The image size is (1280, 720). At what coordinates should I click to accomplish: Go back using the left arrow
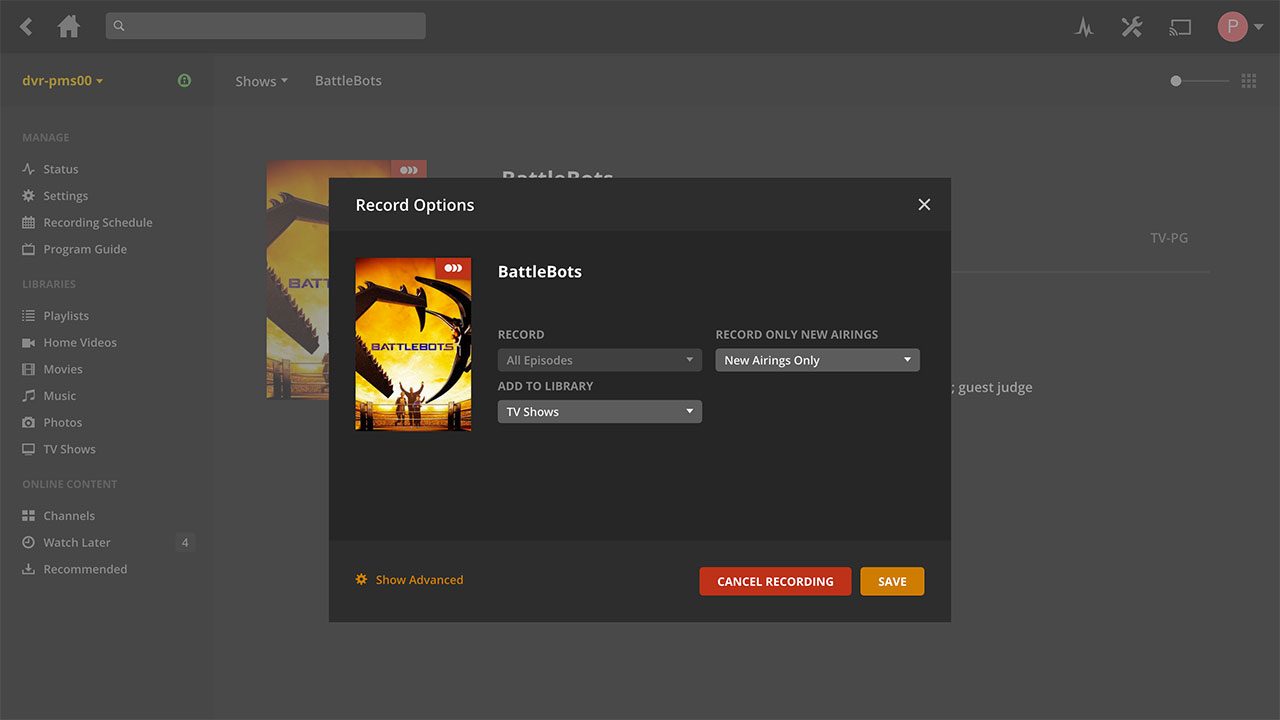tap(26, 27)
